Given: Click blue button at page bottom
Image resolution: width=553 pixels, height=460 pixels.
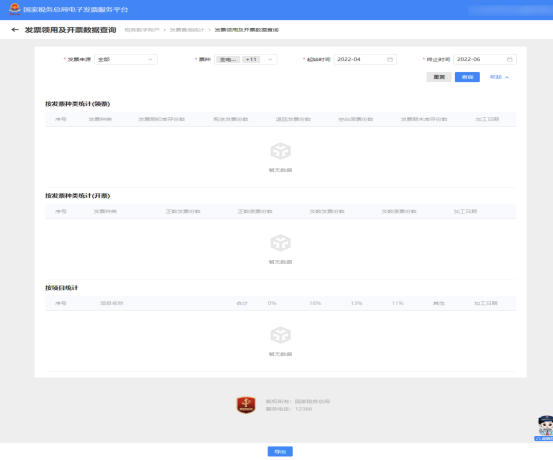Looking at the screenshot, I should pyautogui.click(x=280, y=452).
